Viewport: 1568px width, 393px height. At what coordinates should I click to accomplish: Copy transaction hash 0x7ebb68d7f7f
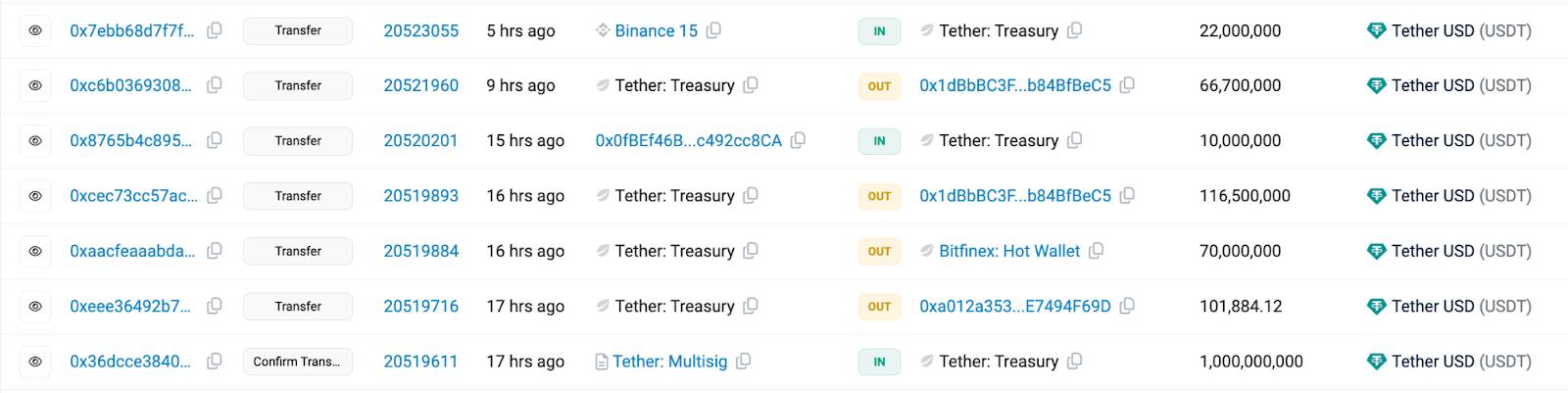[x=215, y=30]
